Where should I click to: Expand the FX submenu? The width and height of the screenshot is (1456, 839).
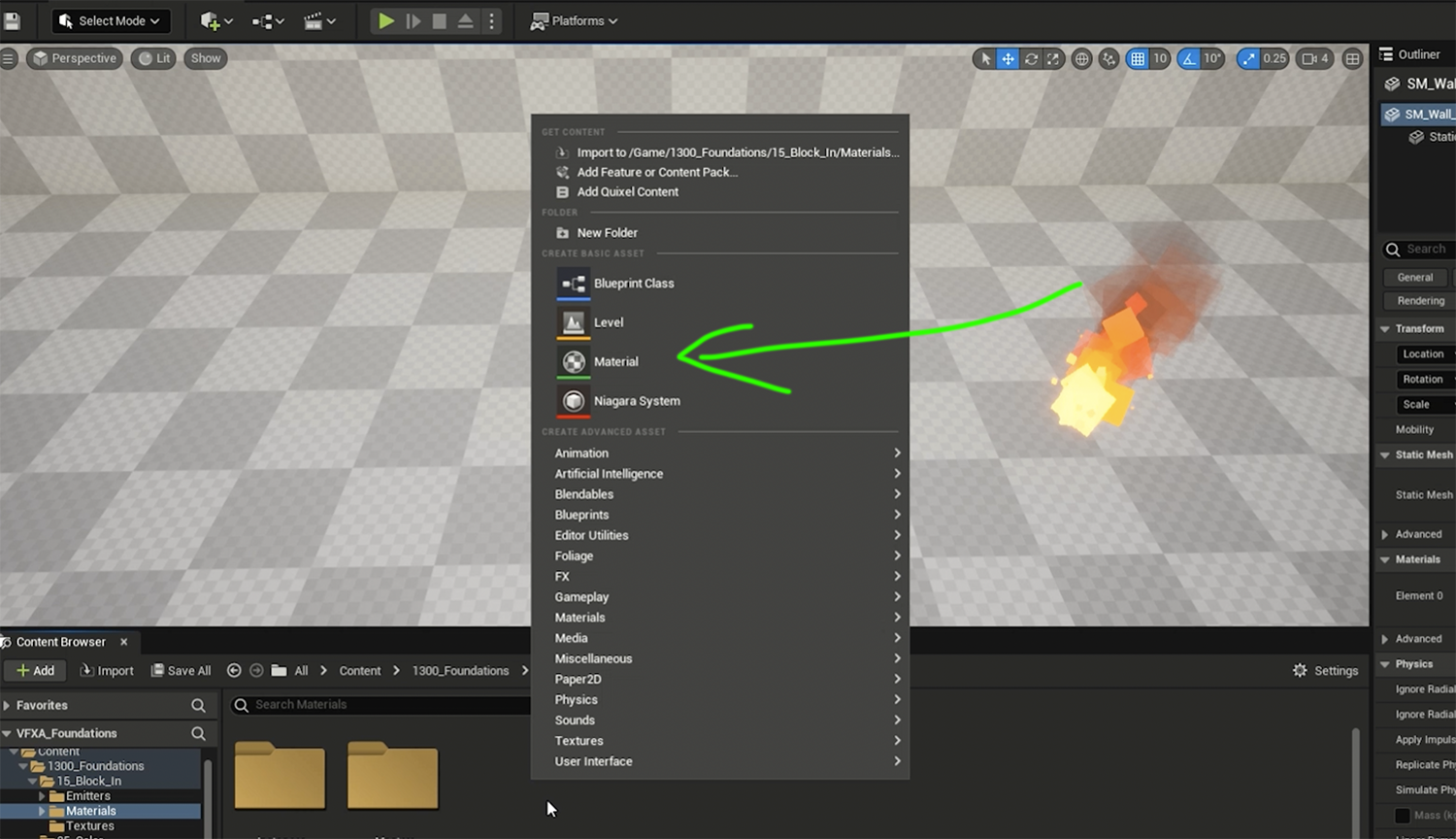(720, 577)
